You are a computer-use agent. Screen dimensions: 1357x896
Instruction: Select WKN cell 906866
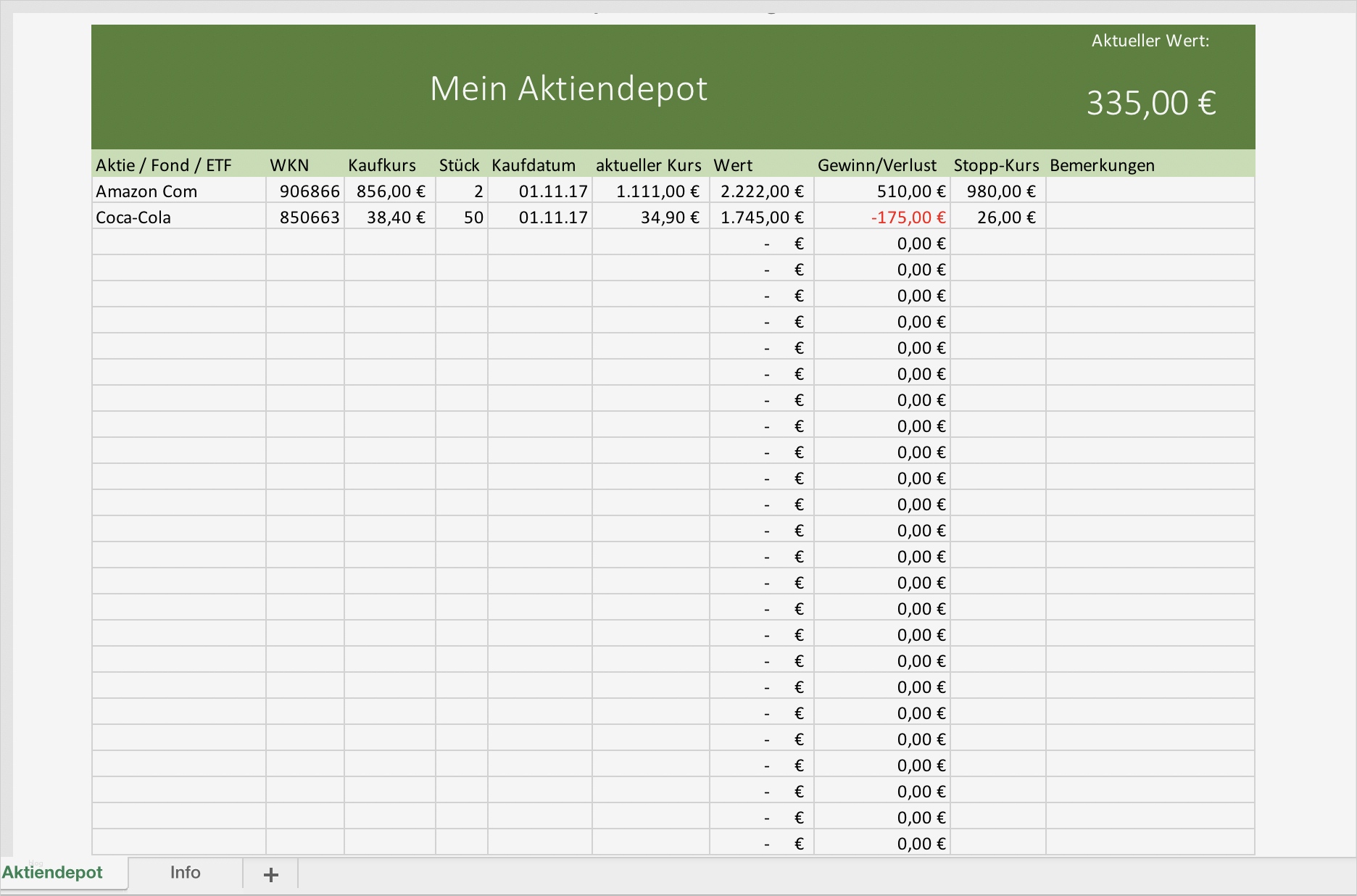305,191
